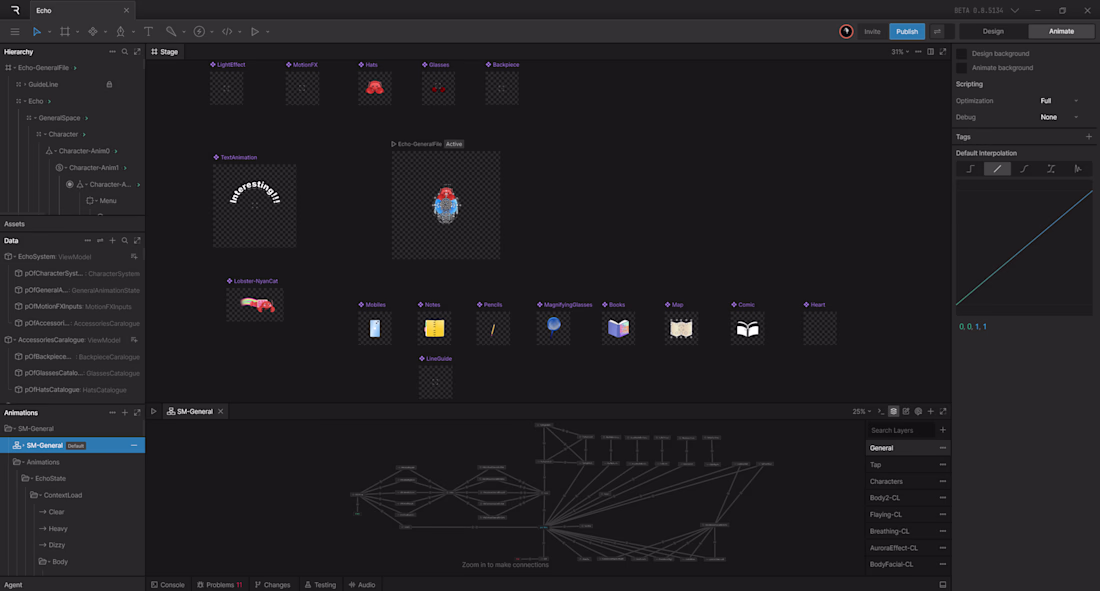The image size is (1100, 591).
Task: Expand the Stage to fullscreen
Action: click(x=943, y=52)
